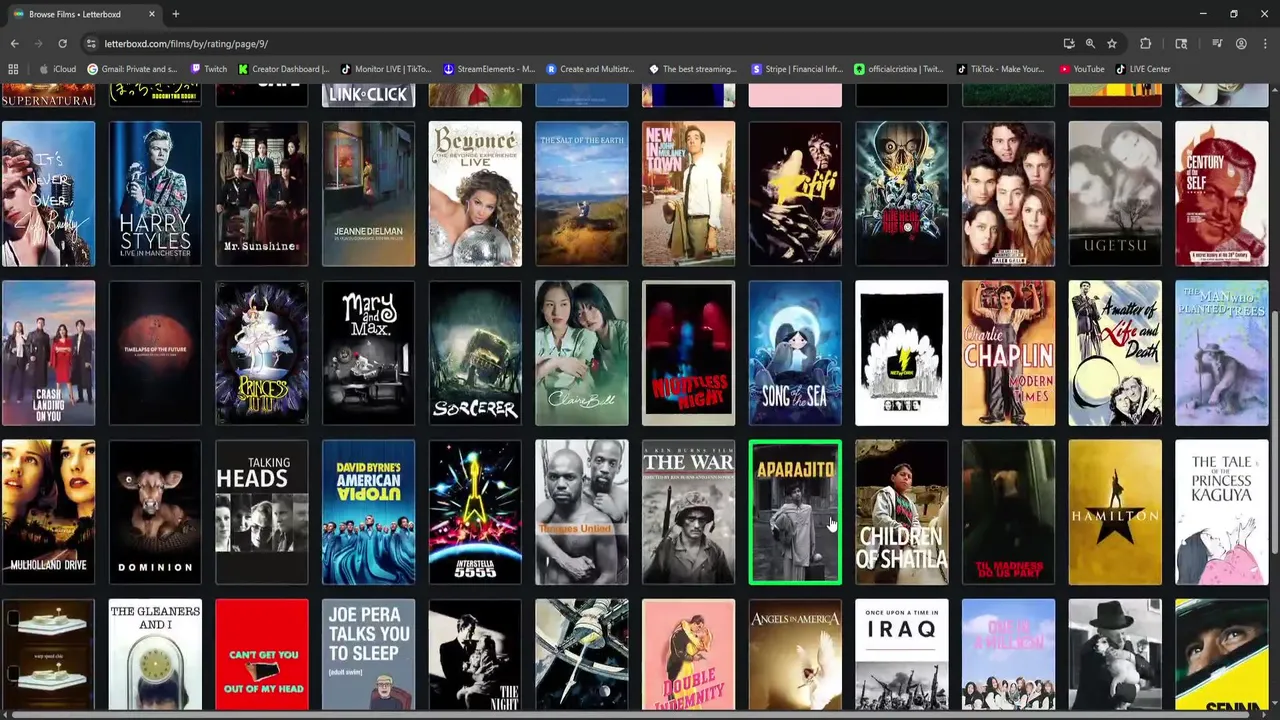Open the Jeanne Dielman poster
The image size is (1280, 720).
(x=368, y=194)
